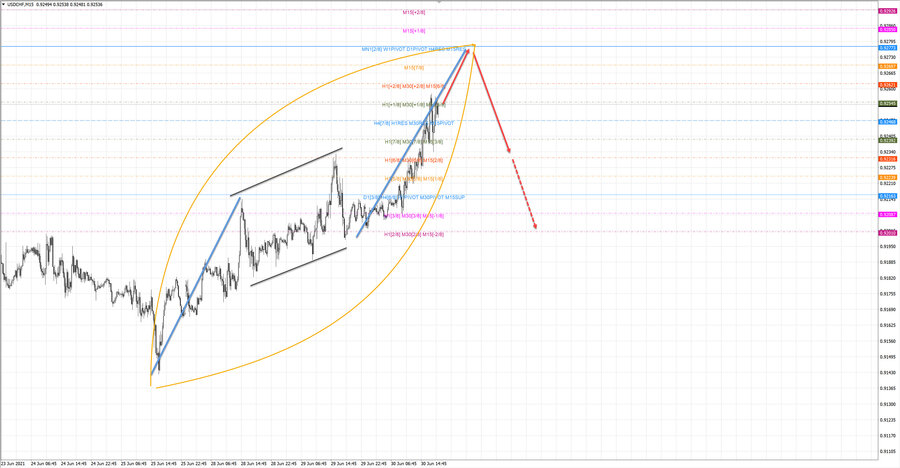Image resolution: width=900 pixels, height=468 pixels.
Task: Click the 0.92926 price tag
Action: 885,11
